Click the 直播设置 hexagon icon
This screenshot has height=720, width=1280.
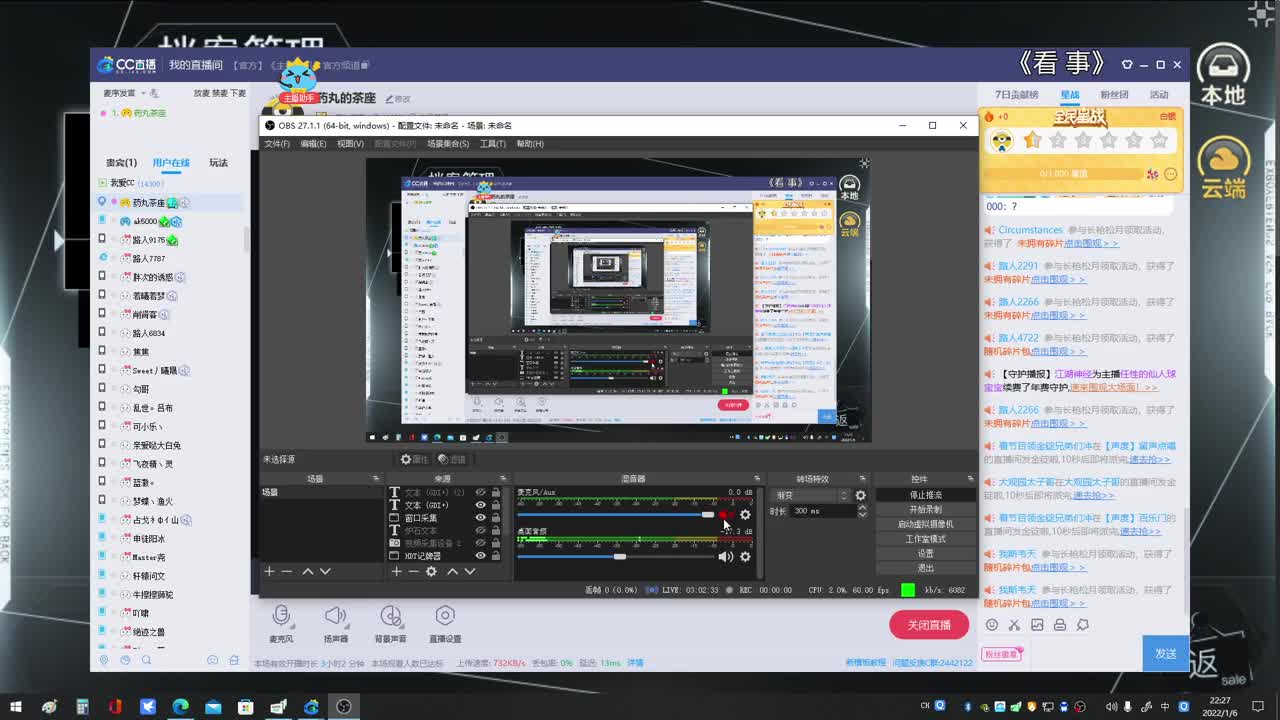click(445, 616)
